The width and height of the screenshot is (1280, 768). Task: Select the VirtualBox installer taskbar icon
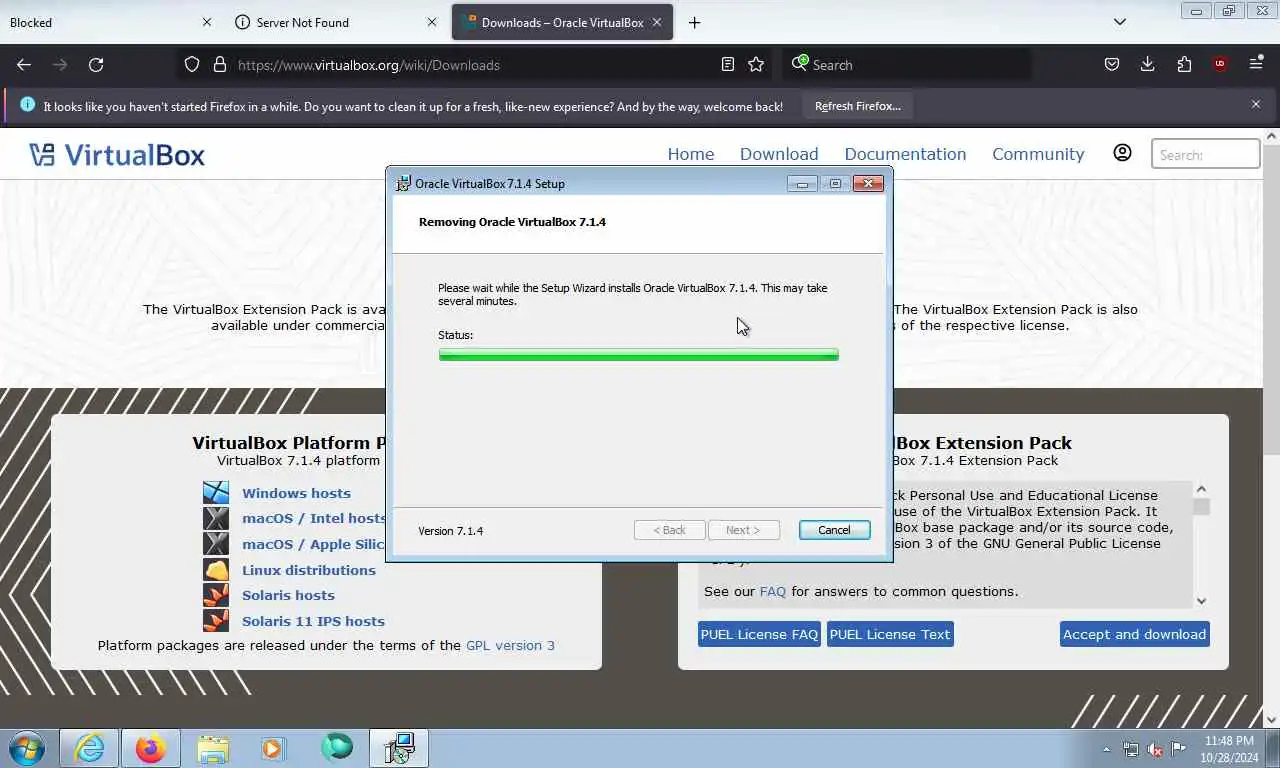coord(399,748)
